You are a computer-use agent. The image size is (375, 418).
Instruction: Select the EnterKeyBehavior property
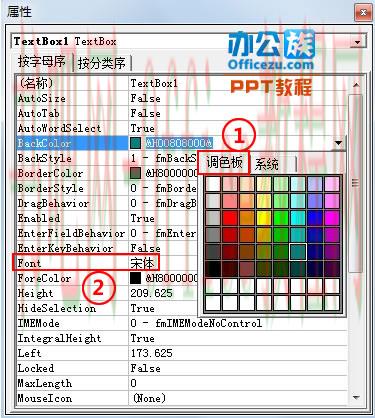coord(72,248)
